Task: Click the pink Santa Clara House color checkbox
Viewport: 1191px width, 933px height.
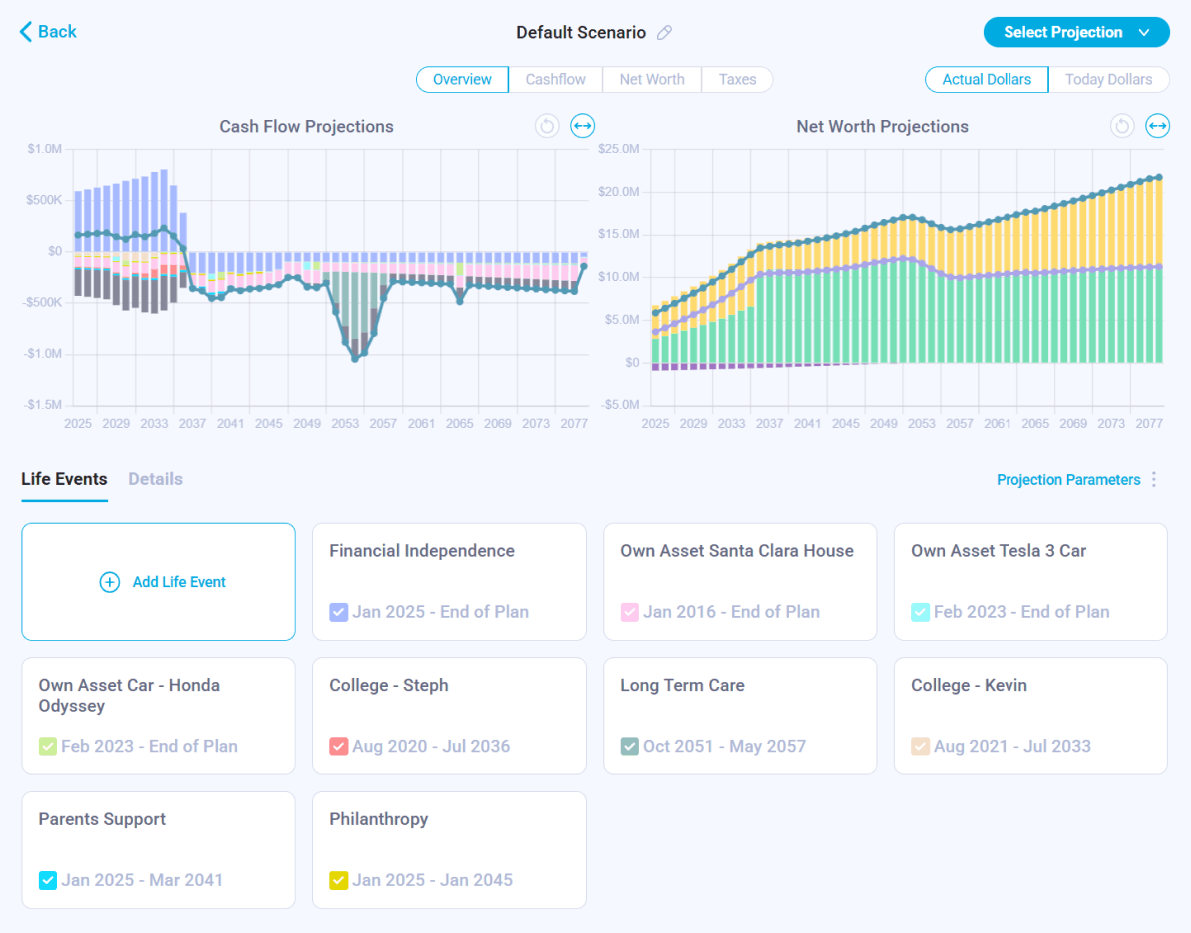Action: [x=629, y=612]
